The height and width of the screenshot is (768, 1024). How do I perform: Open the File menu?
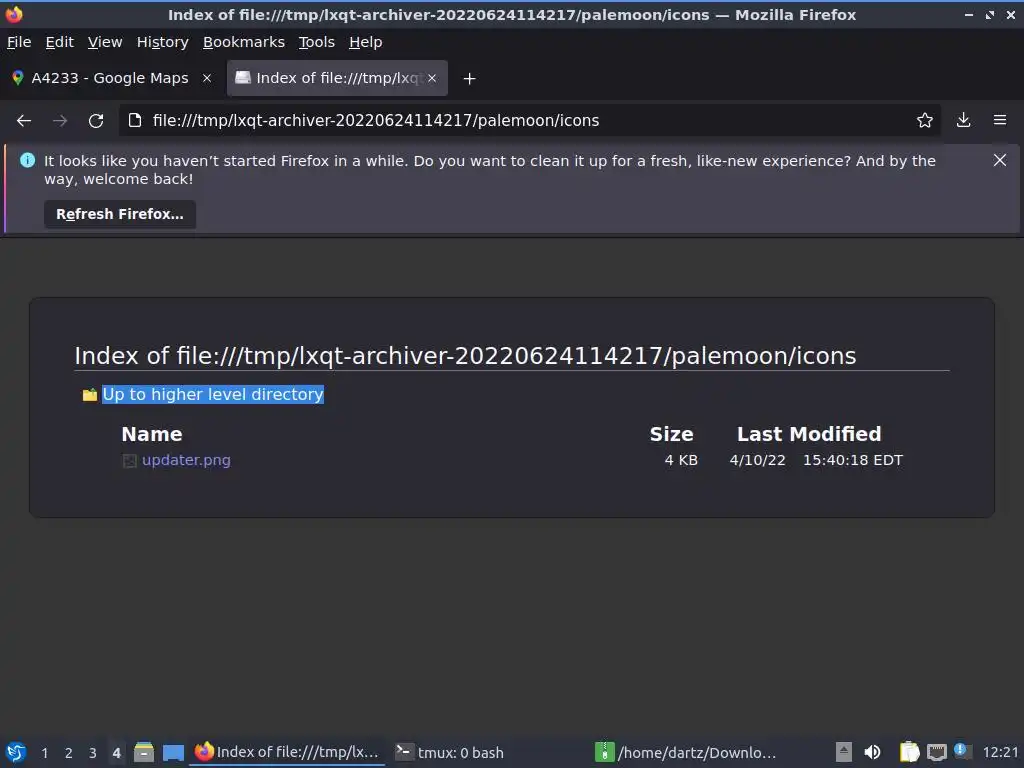(19, 42)
